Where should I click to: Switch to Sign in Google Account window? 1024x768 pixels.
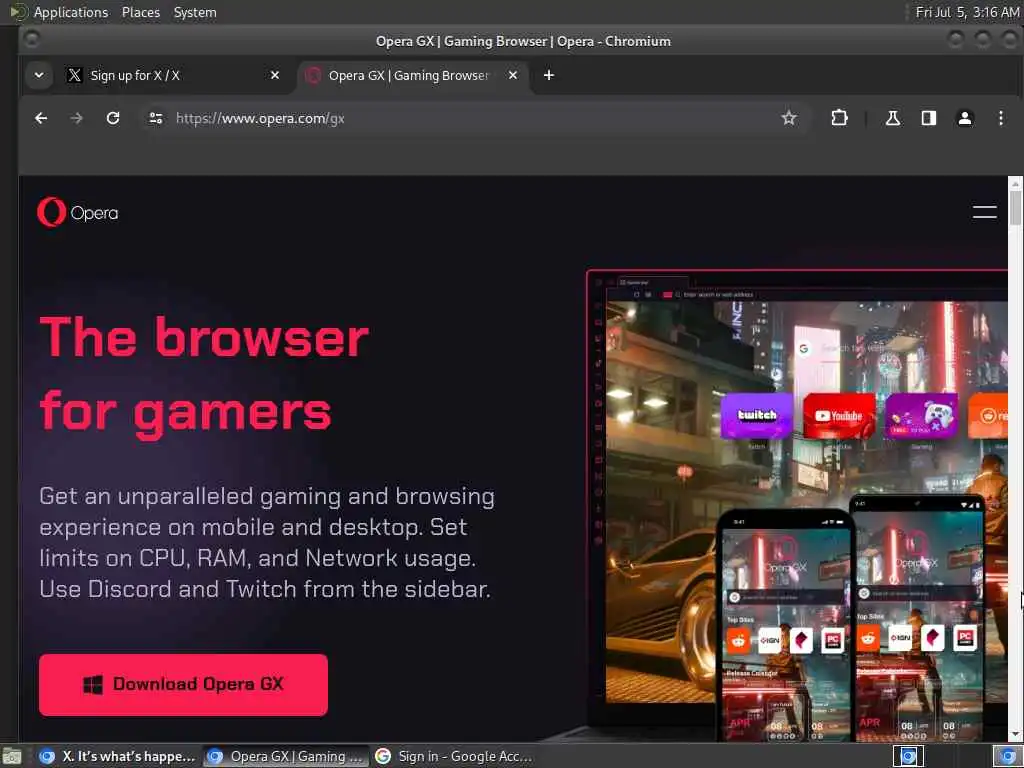454,756
